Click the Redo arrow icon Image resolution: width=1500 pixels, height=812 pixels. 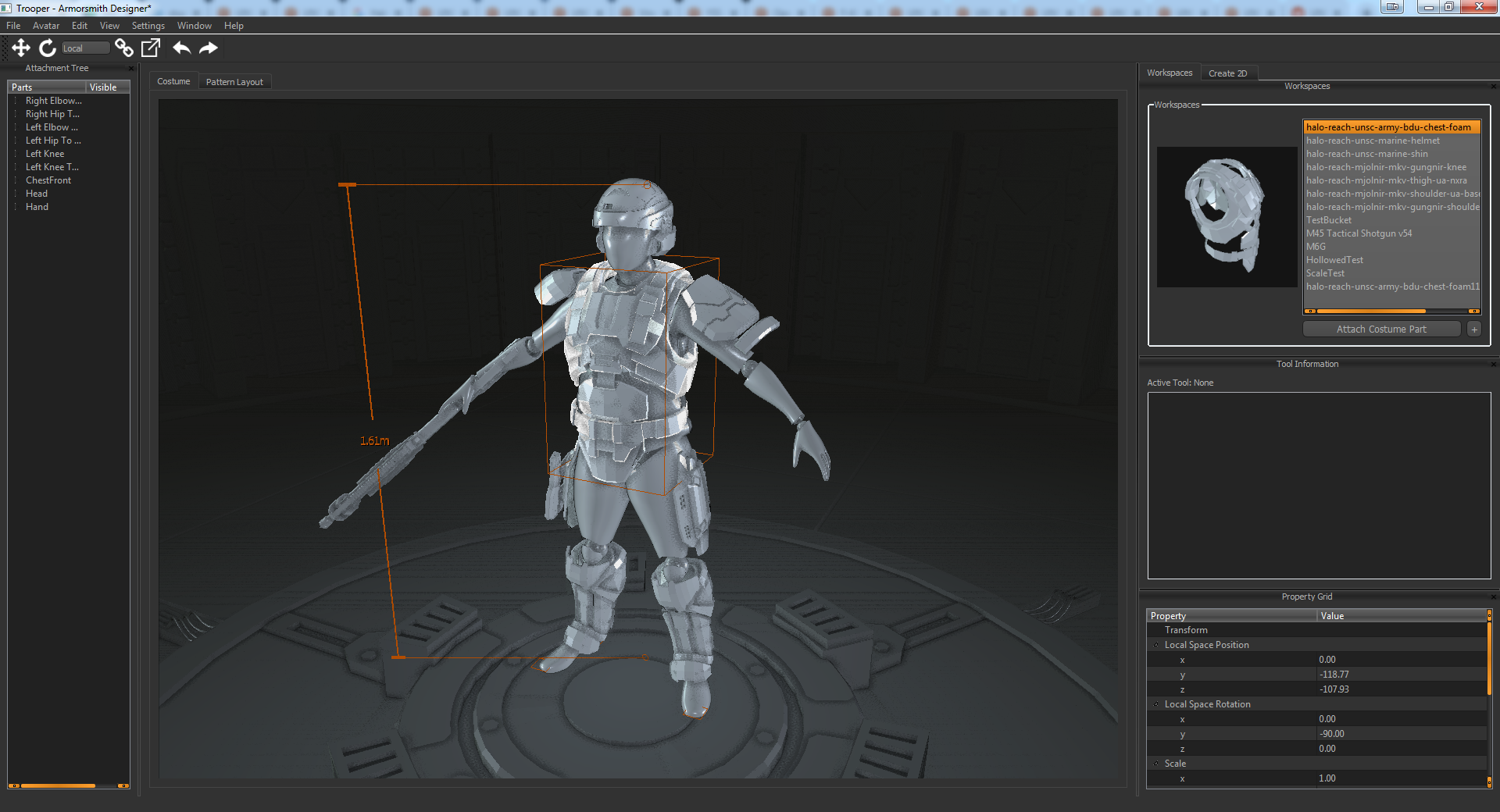click(x=209, y=48)
